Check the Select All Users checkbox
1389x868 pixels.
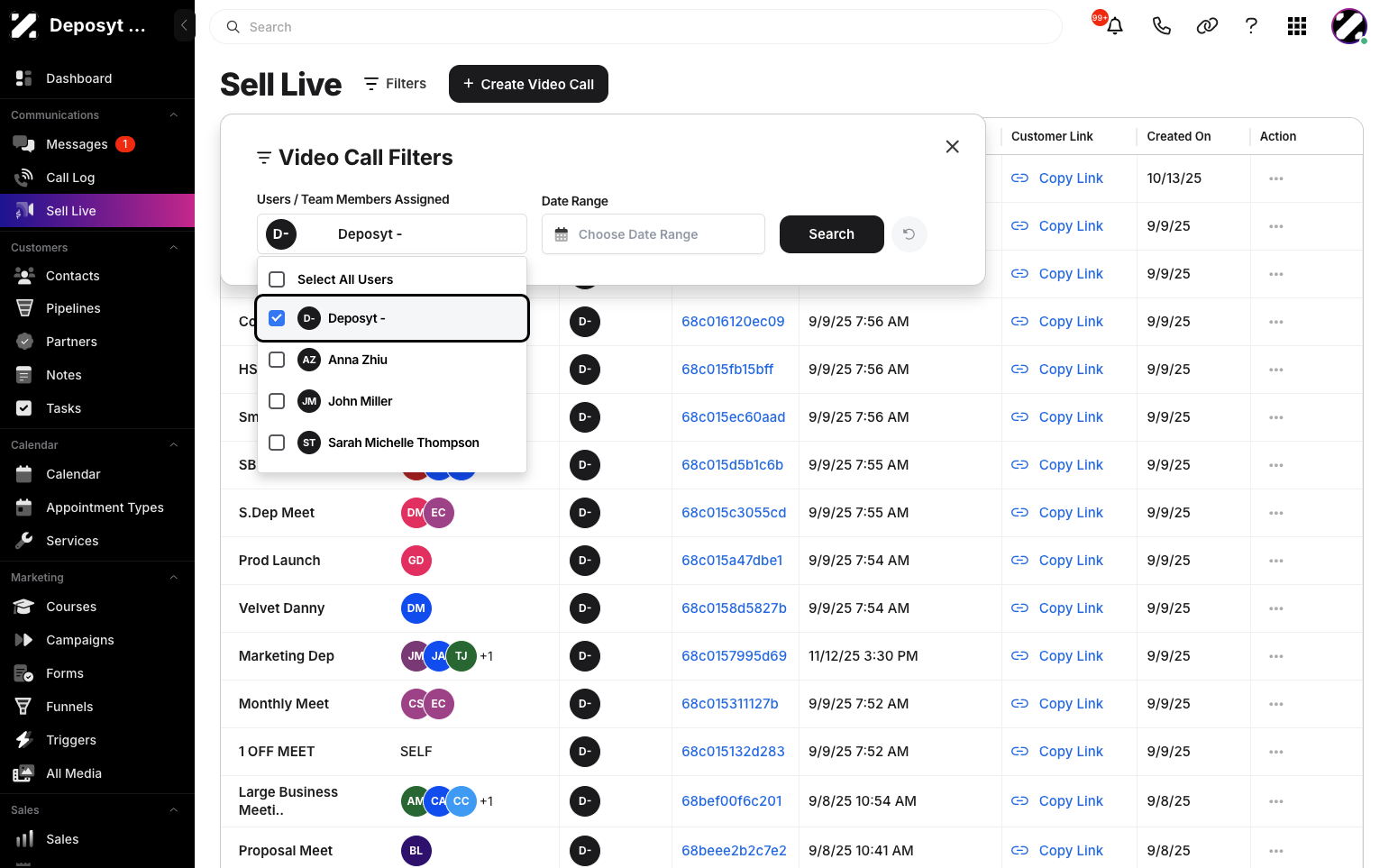[277, 279]
